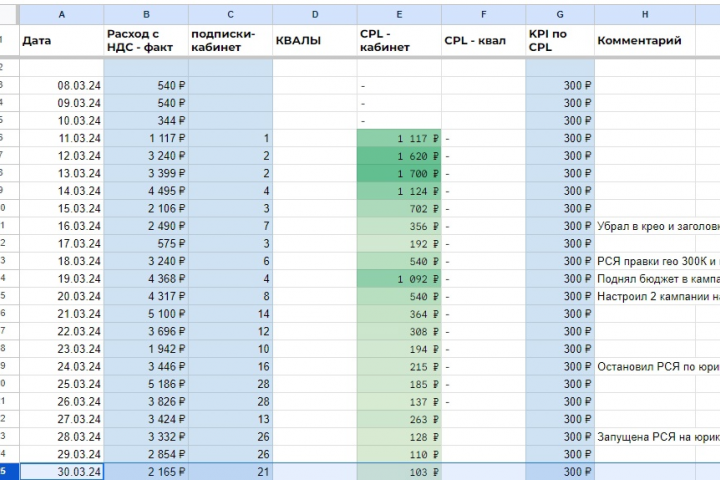720x480 pixels.
Task: Click CPL cell 356 ₽
Action: (399, 226)
